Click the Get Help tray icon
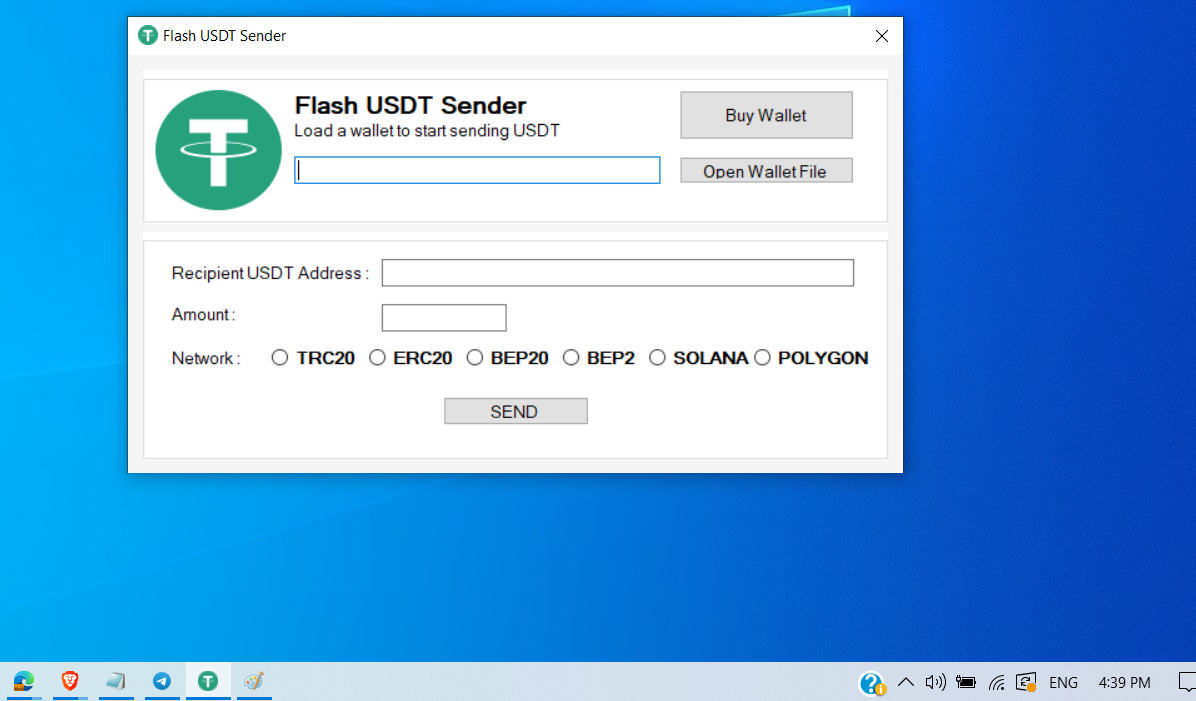 872,683
